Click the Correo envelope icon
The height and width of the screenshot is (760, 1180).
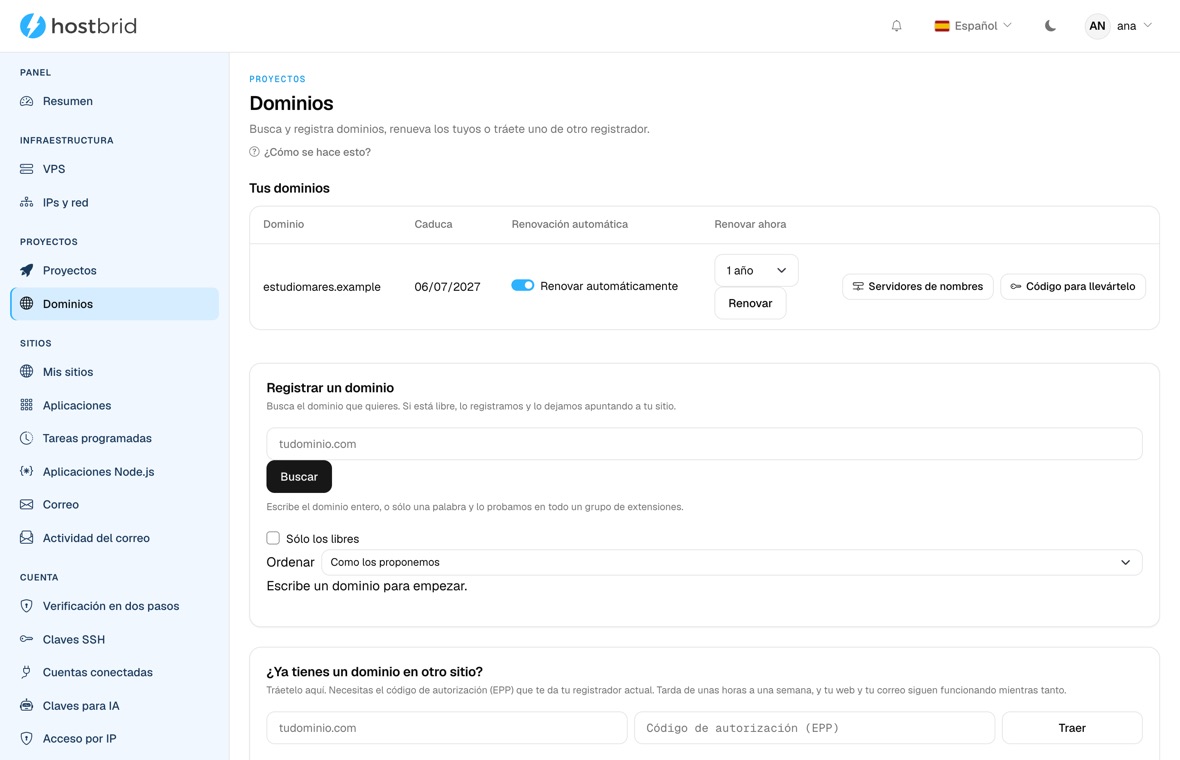point(26,504)
